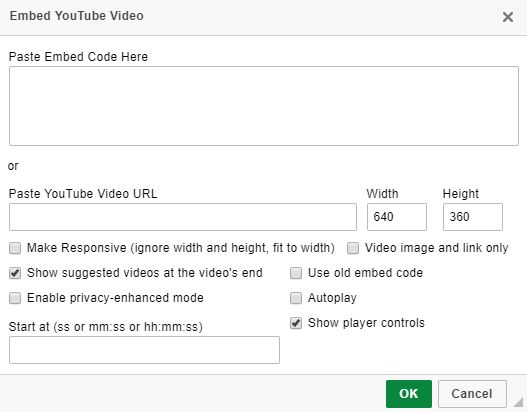Uncheck Show player controls

(x=296, y=323)
